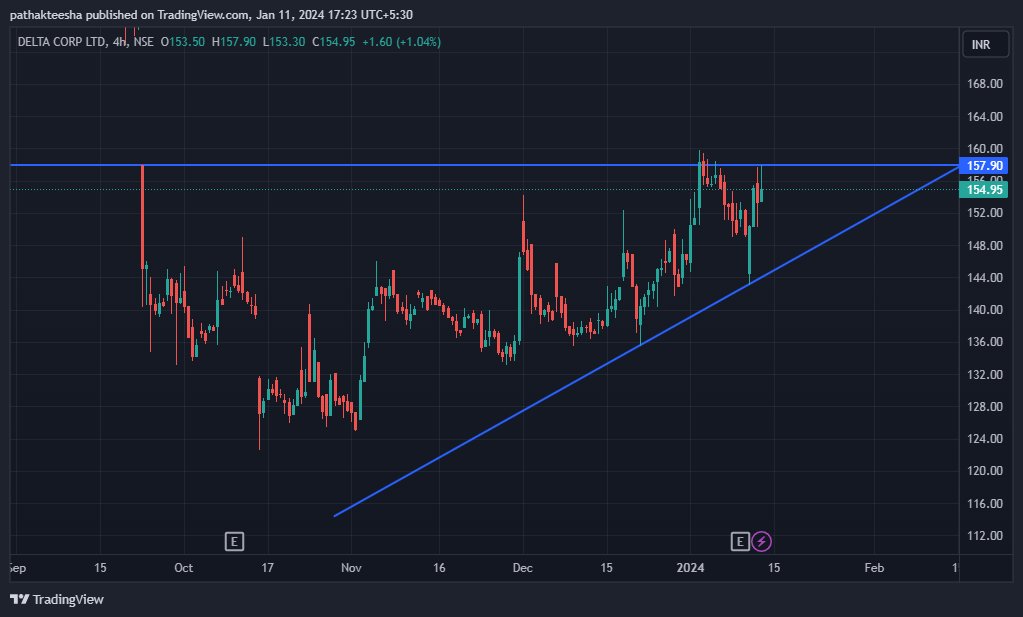Click the 116.00 price axis label
The width and height of the screenshot is (1023, 617).
click(985, 504)
